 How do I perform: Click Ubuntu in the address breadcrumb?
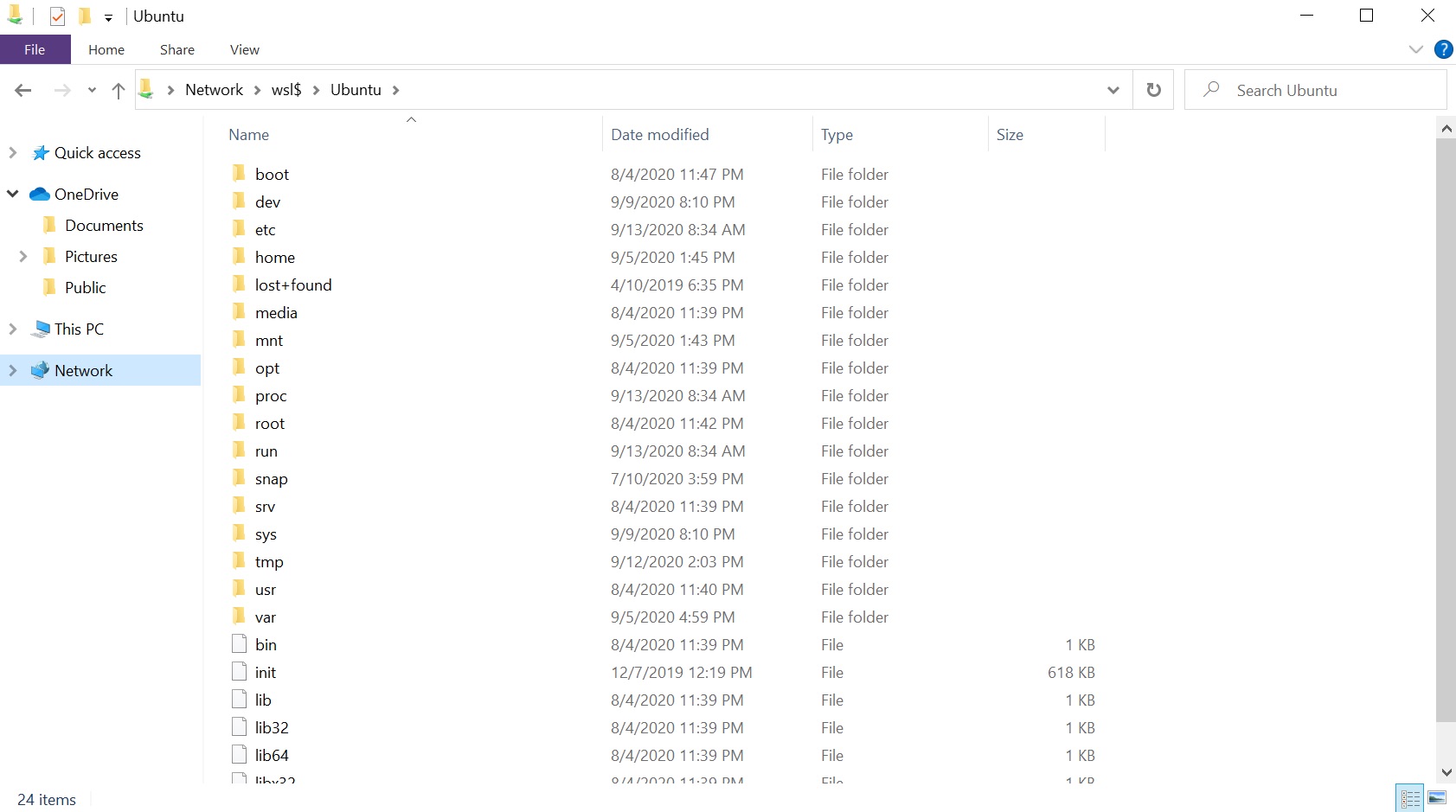356,90
